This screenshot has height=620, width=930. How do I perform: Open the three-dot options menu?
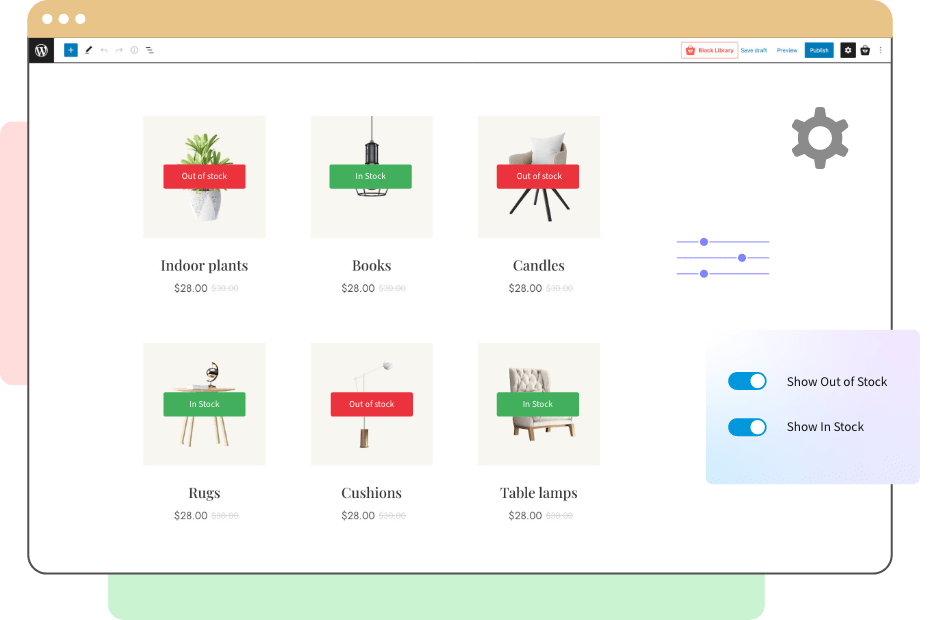881,50
